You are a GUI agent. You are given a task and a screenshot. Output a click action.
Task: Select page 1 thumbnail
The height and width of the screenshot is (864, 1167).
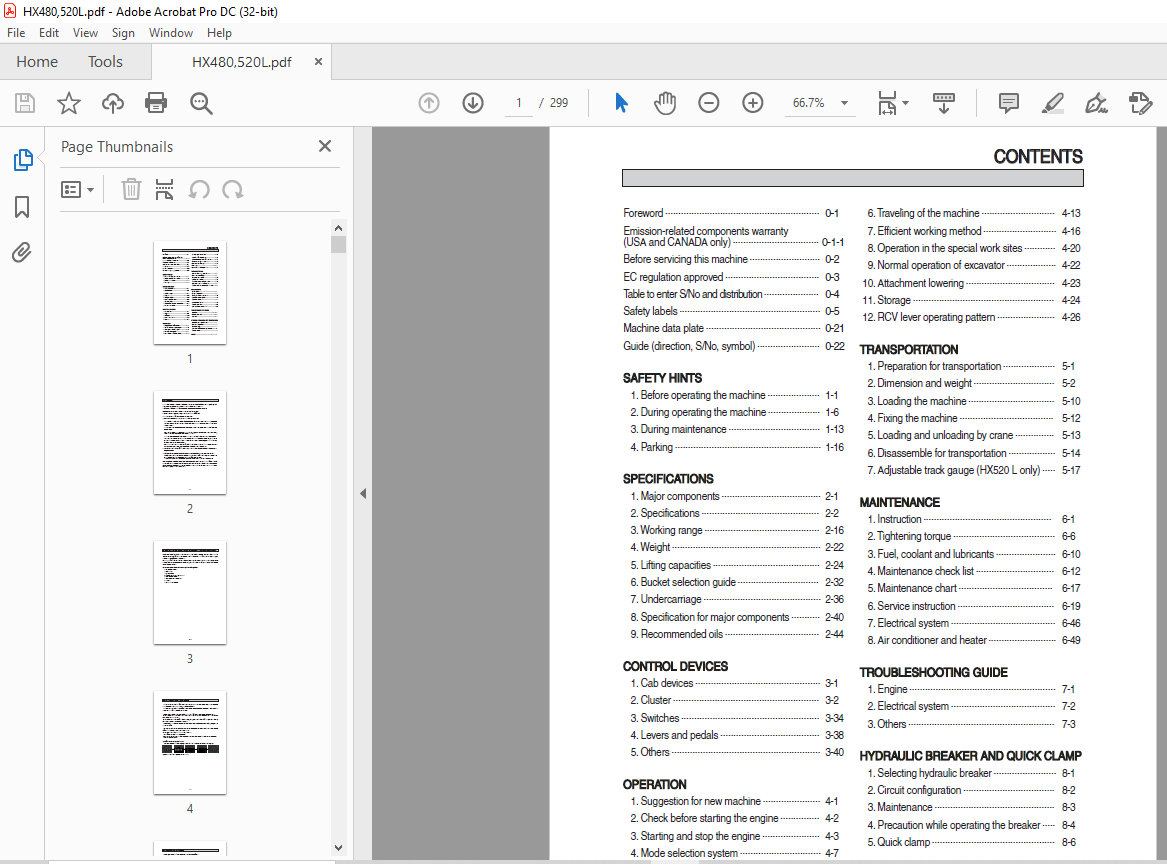click(x=190, y=292)
